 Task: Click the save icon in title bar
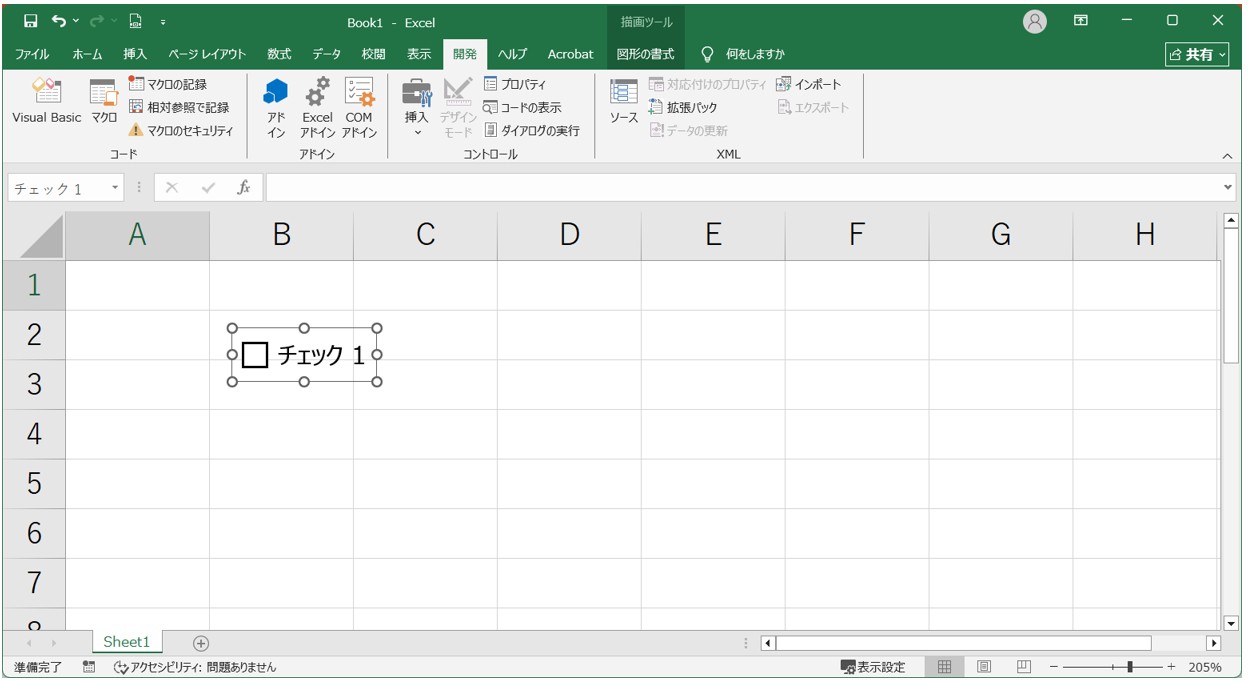(30, 21)
